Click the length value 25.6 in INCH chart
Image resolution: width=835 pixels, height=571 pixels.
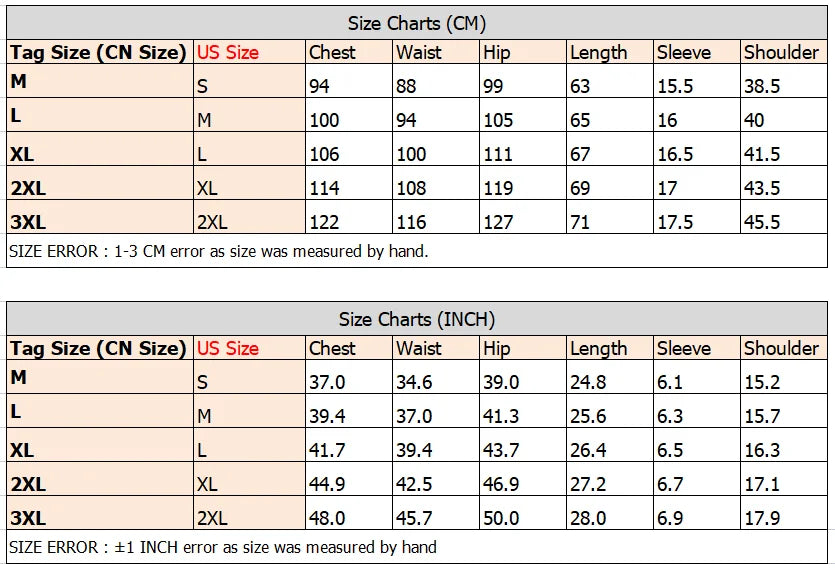pos(588,417)
